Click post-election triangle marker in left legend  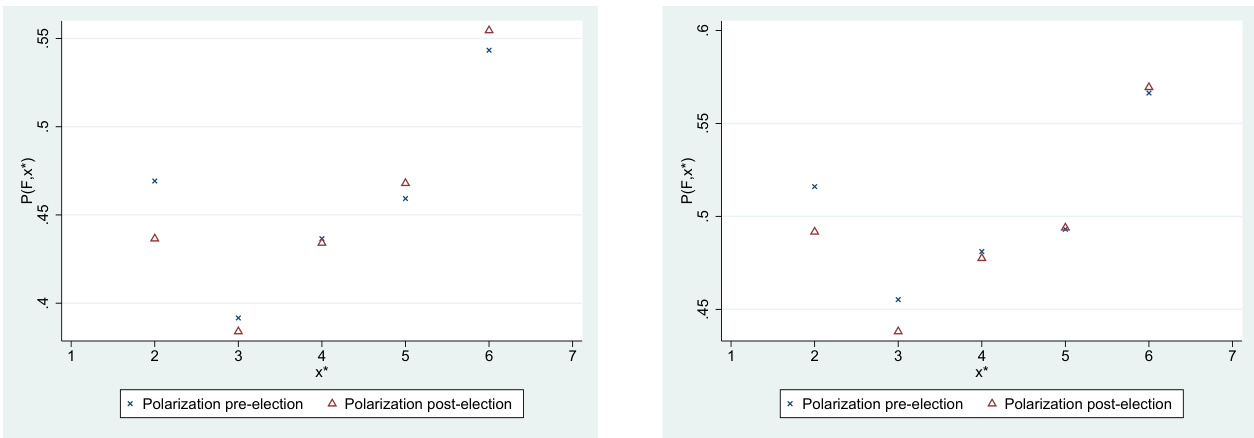click(x=332, y=404)
